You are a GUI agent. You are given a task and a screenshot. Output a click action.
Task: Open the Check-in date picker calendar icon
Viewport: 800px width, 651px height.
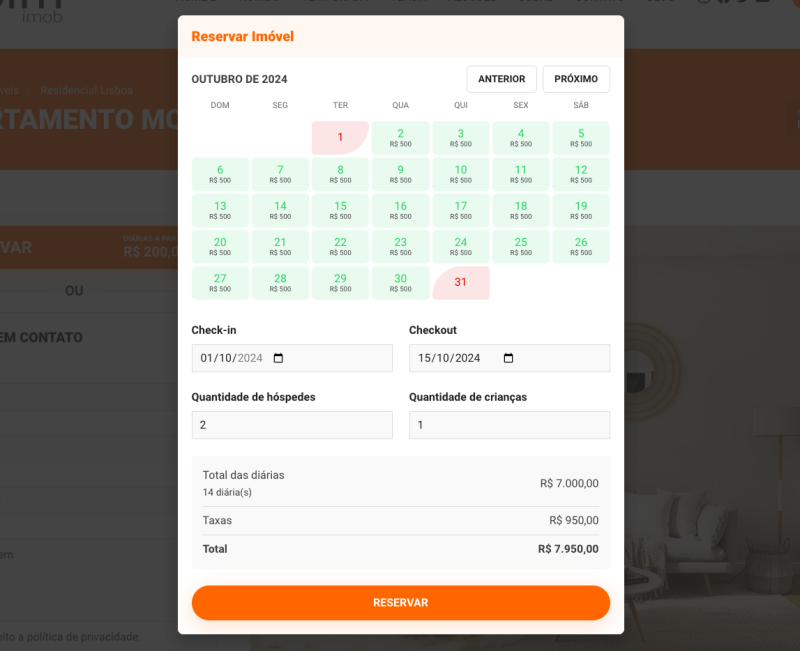(x=278, y=359)
